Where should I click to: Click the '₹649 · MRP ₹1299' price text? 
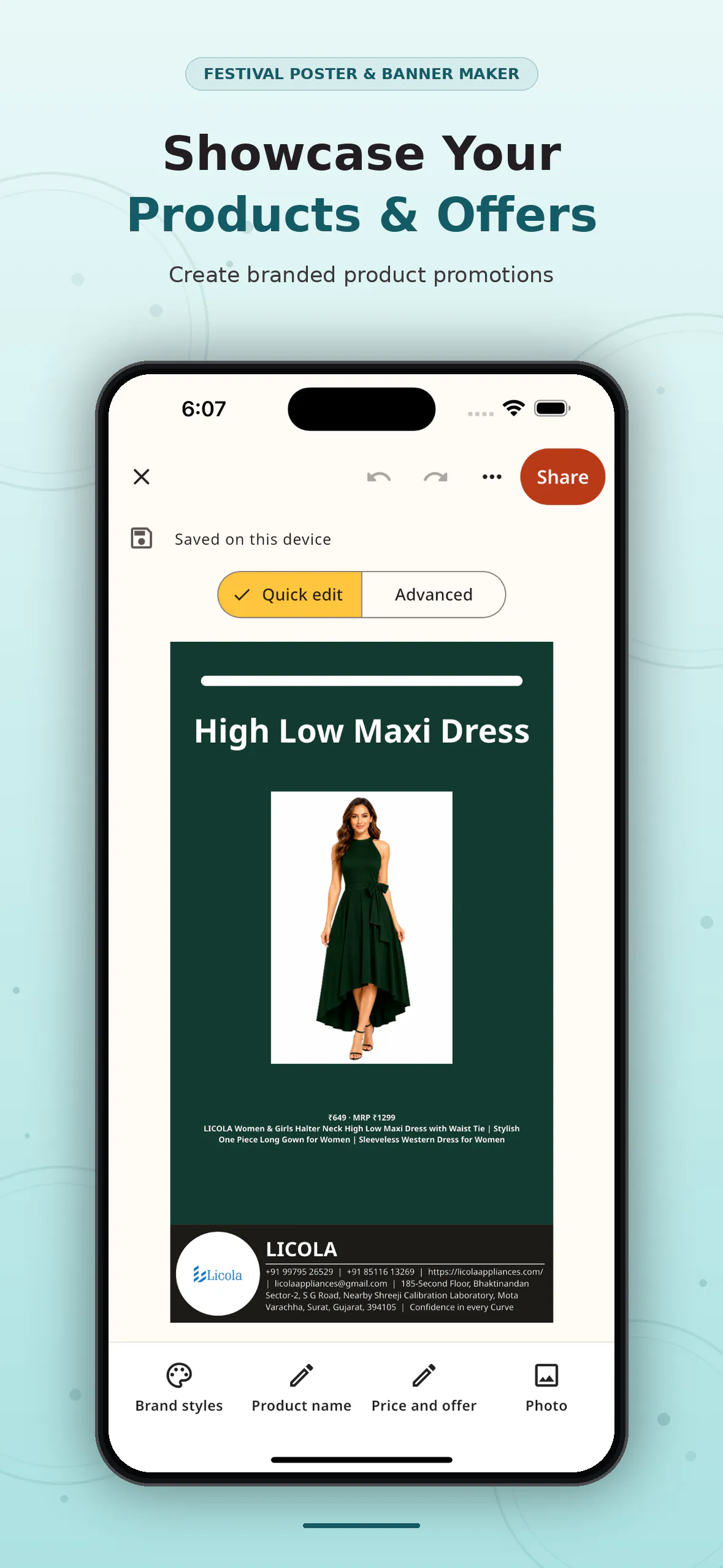point(362,1118)
